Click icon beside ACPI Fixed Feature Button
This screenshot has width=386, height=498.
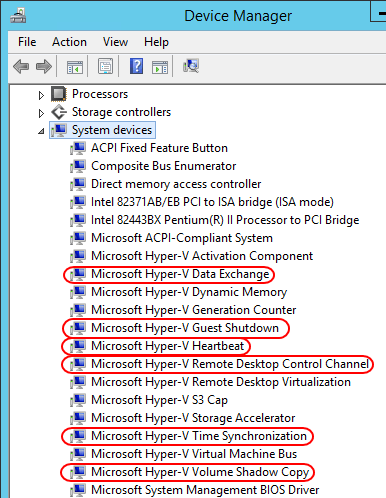click(x=78, y=148)
